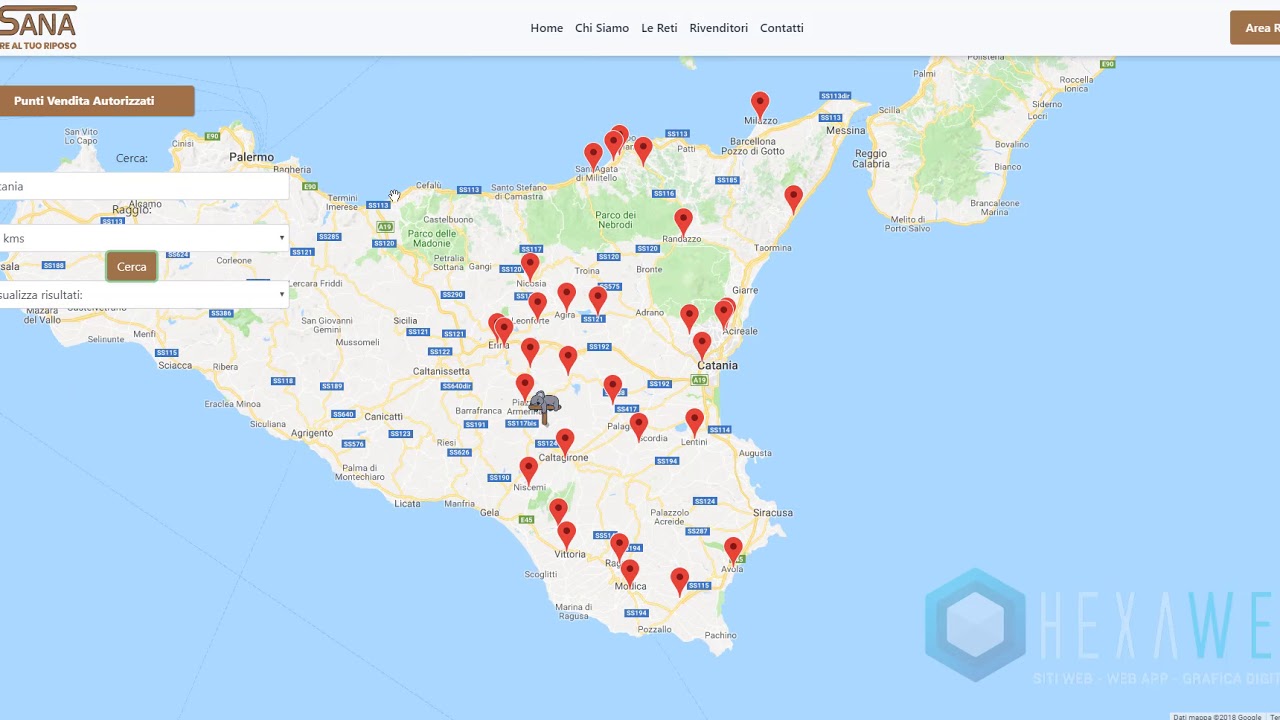Click the red pin at Avola

point(733,550)
